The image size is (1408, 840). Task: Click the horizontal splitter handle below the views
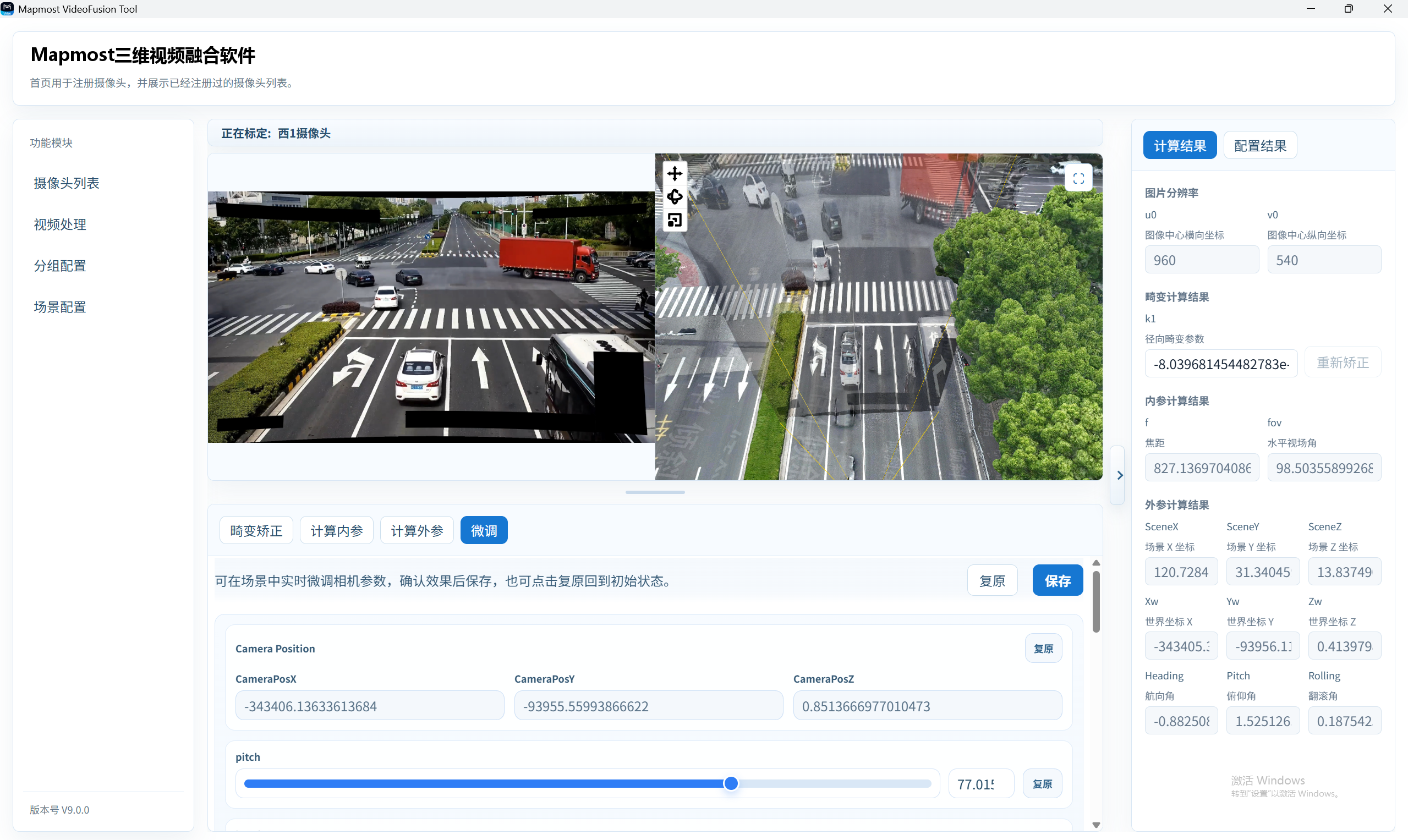point(655,492)
